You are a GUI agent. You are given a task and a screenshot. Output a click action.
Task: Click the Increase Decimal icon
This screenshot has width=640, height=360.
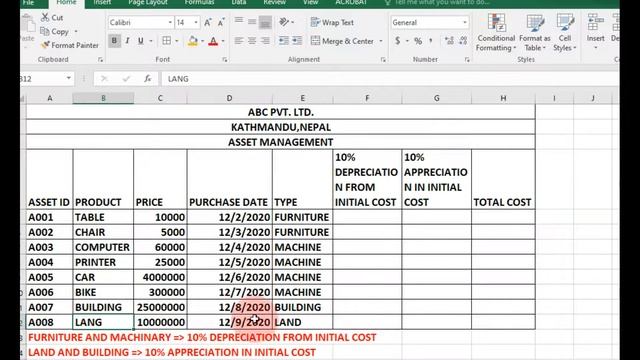449,40
